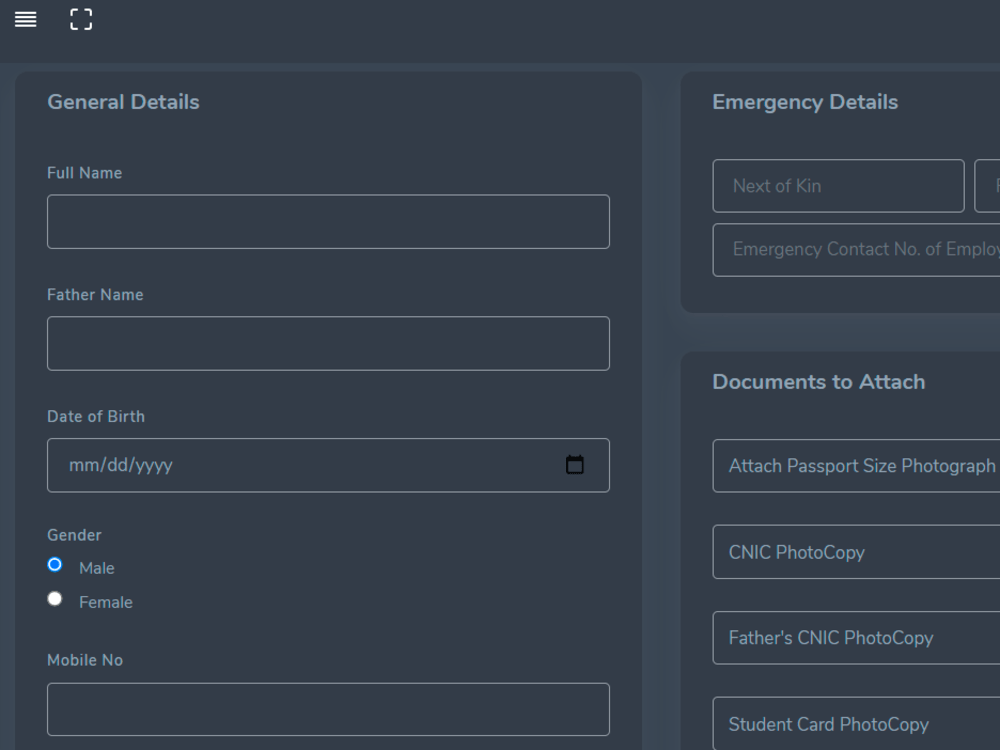Choose CNIC PhotoCopy file input
1000x750 pixels.
856,552
